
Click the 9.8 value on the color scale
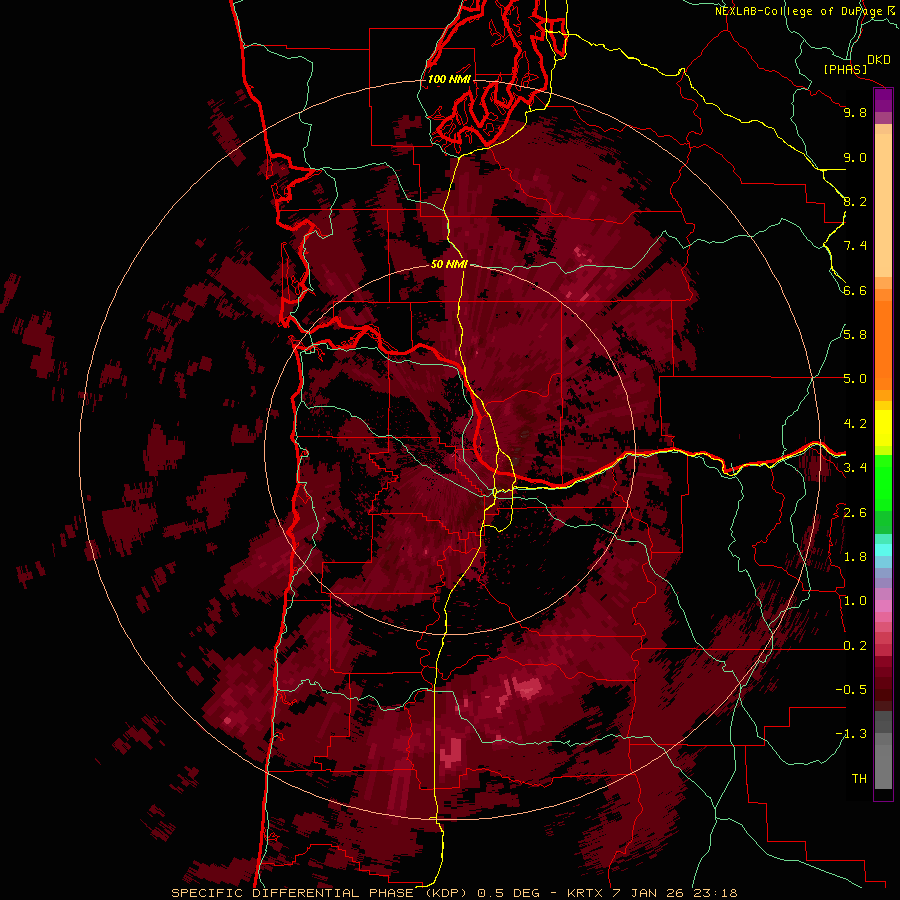[x=855, y=113]
